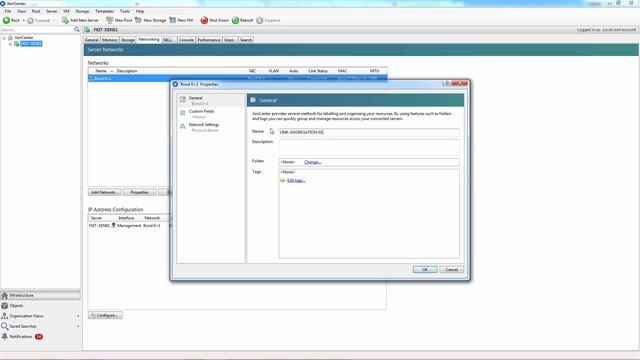Switch to the Users tab
The image size is (640, 360).
[229, 40]
